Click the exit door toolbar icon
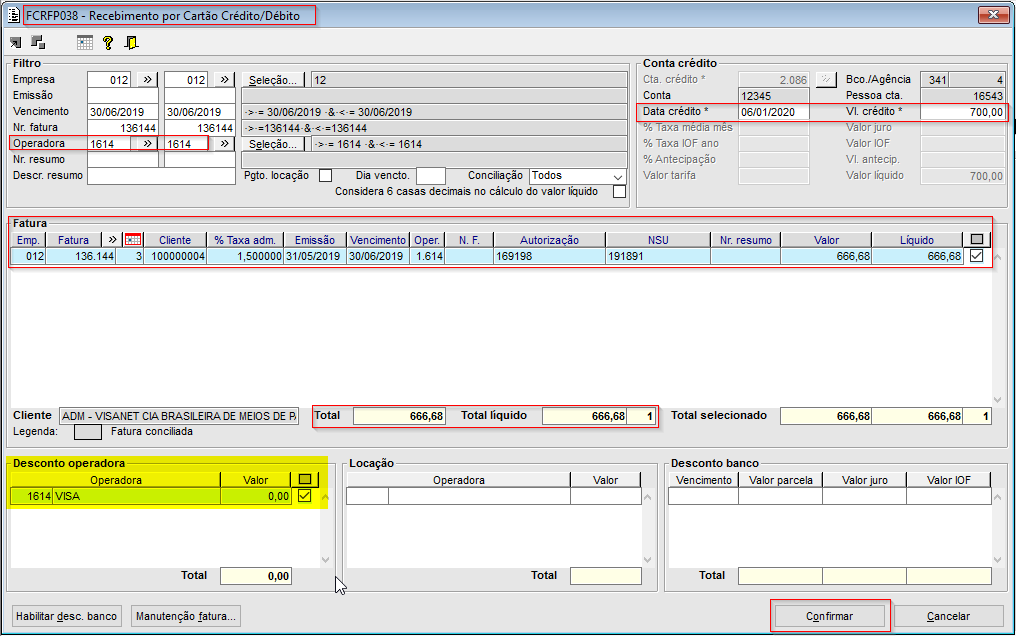 [132, 43]
